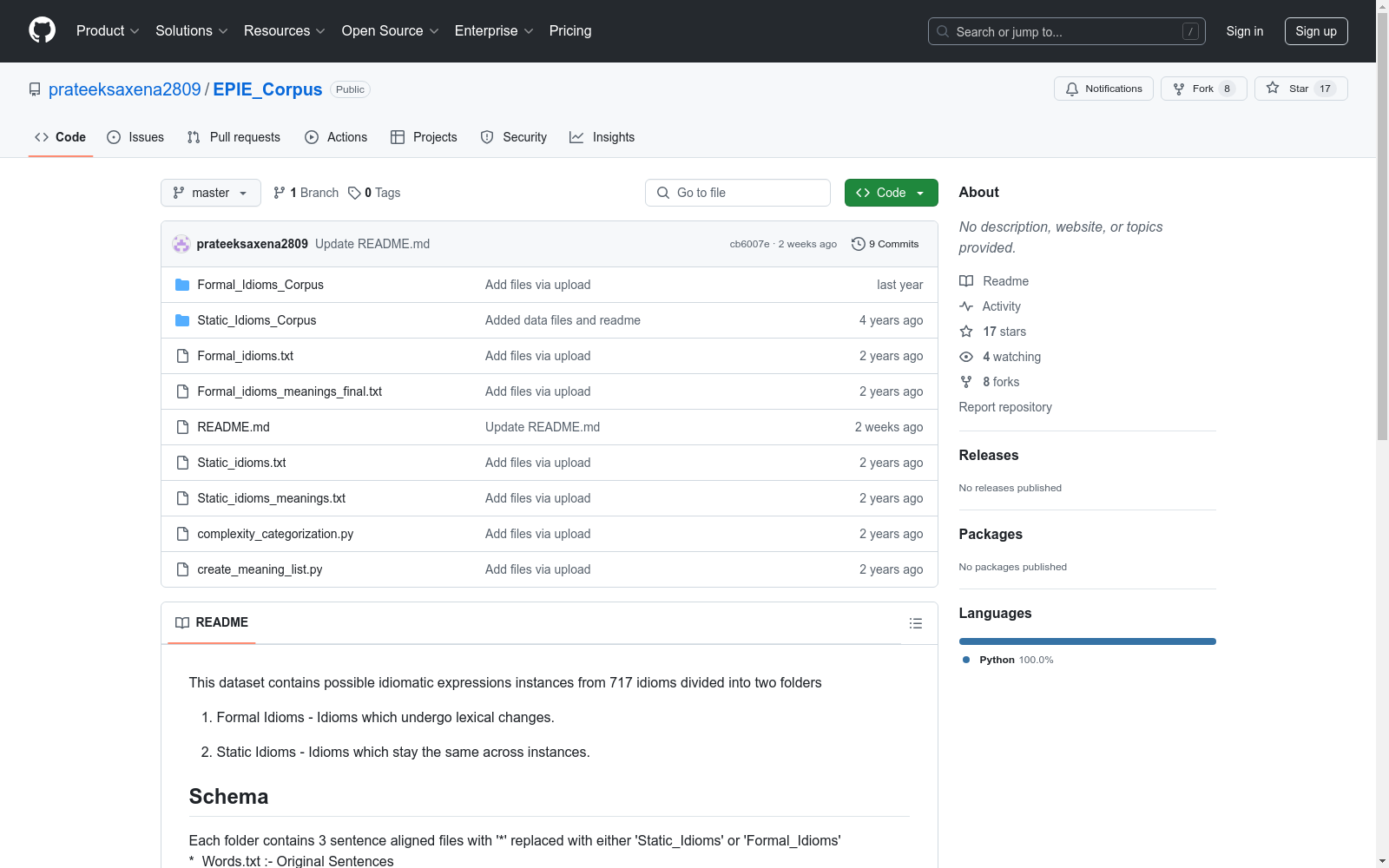Screen dimensions: 1389x868
Task: Click the file icon for Static_idioms_meanings.txt
Action: click(x=182, y=498)
